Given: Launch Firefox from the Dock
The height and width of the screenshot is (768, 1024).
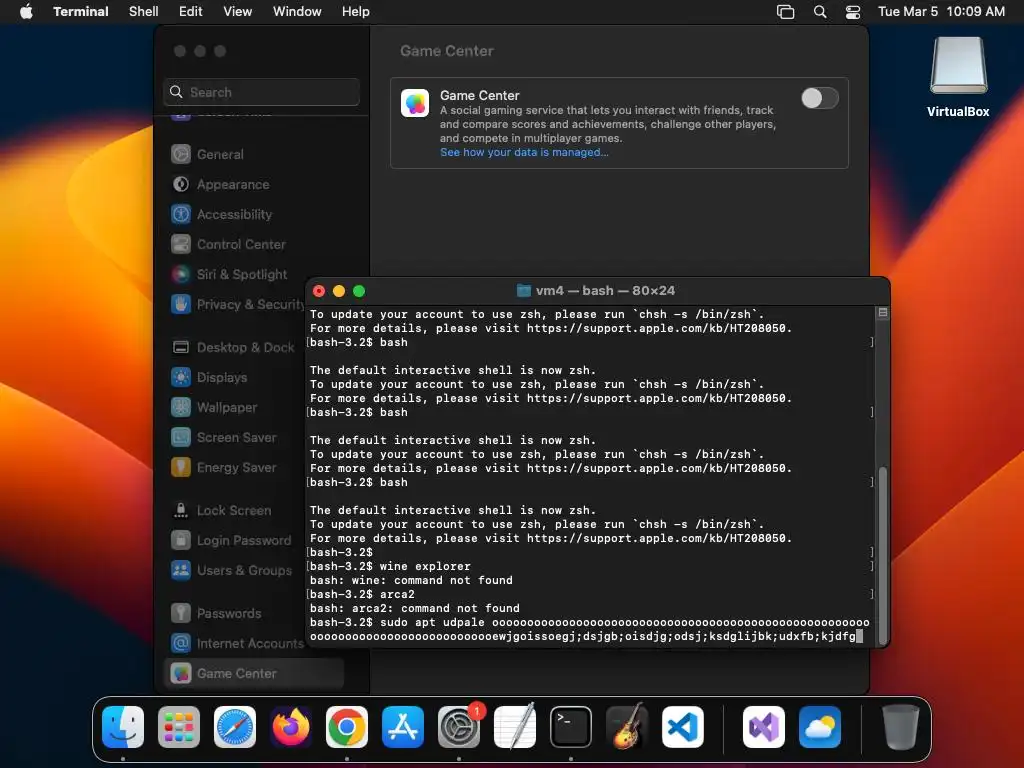Looking at the screenshot, I should pyautogui.click(x=291, y=727).
